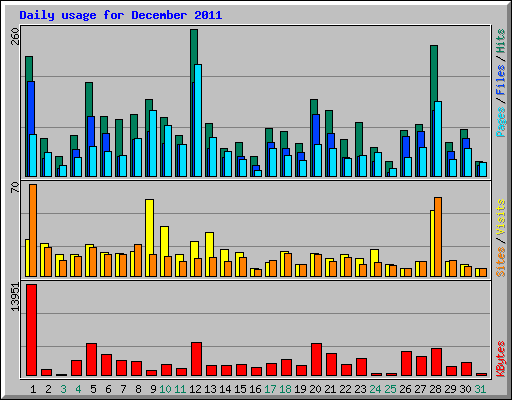The width and height of the screenshot is (512, 400).
Task: Click day label '7' on the axis
Action: pyautogui.click(x=123, y=389)
